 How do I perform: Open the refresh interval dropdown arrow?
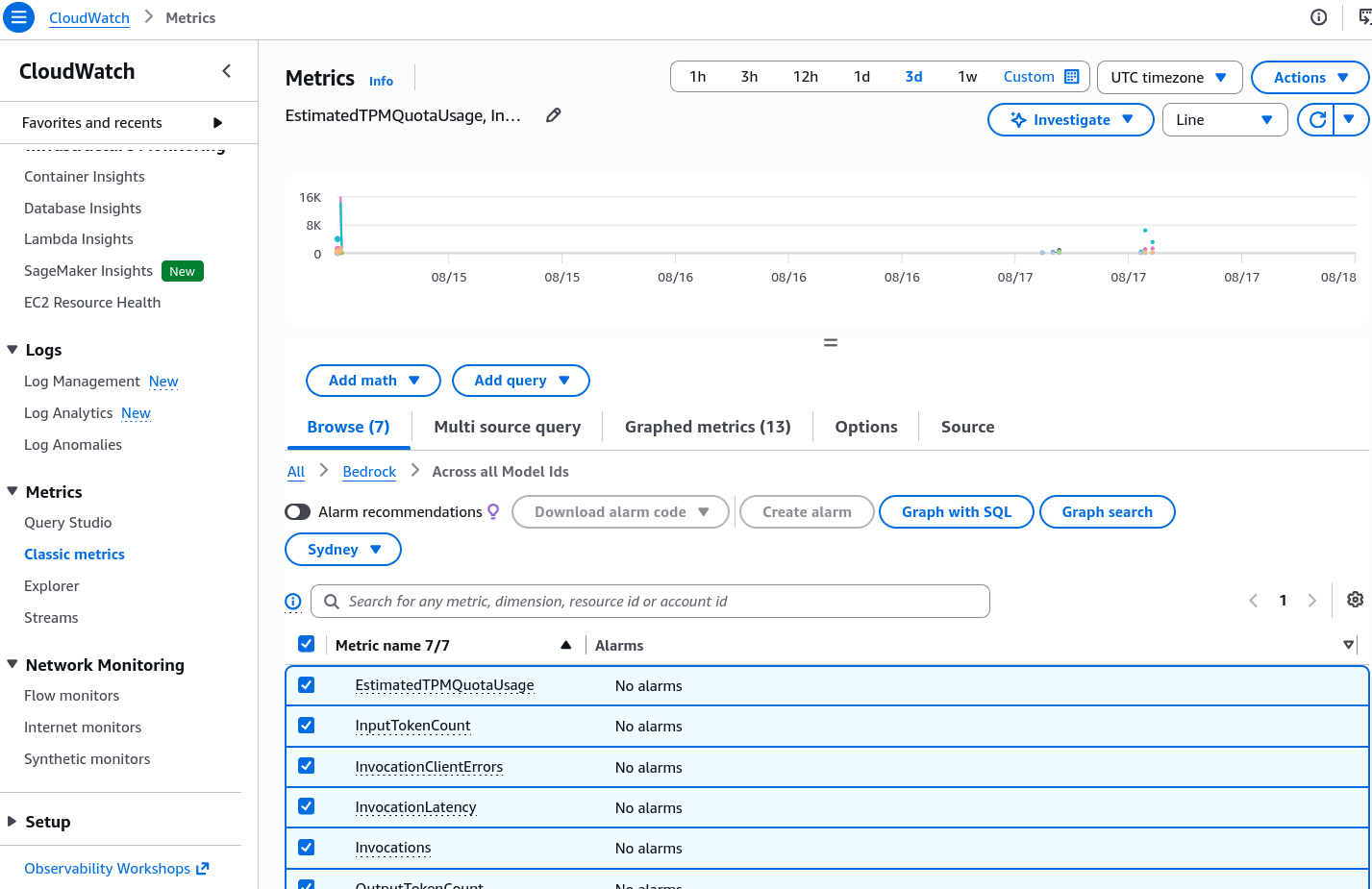coord(1350,120)
